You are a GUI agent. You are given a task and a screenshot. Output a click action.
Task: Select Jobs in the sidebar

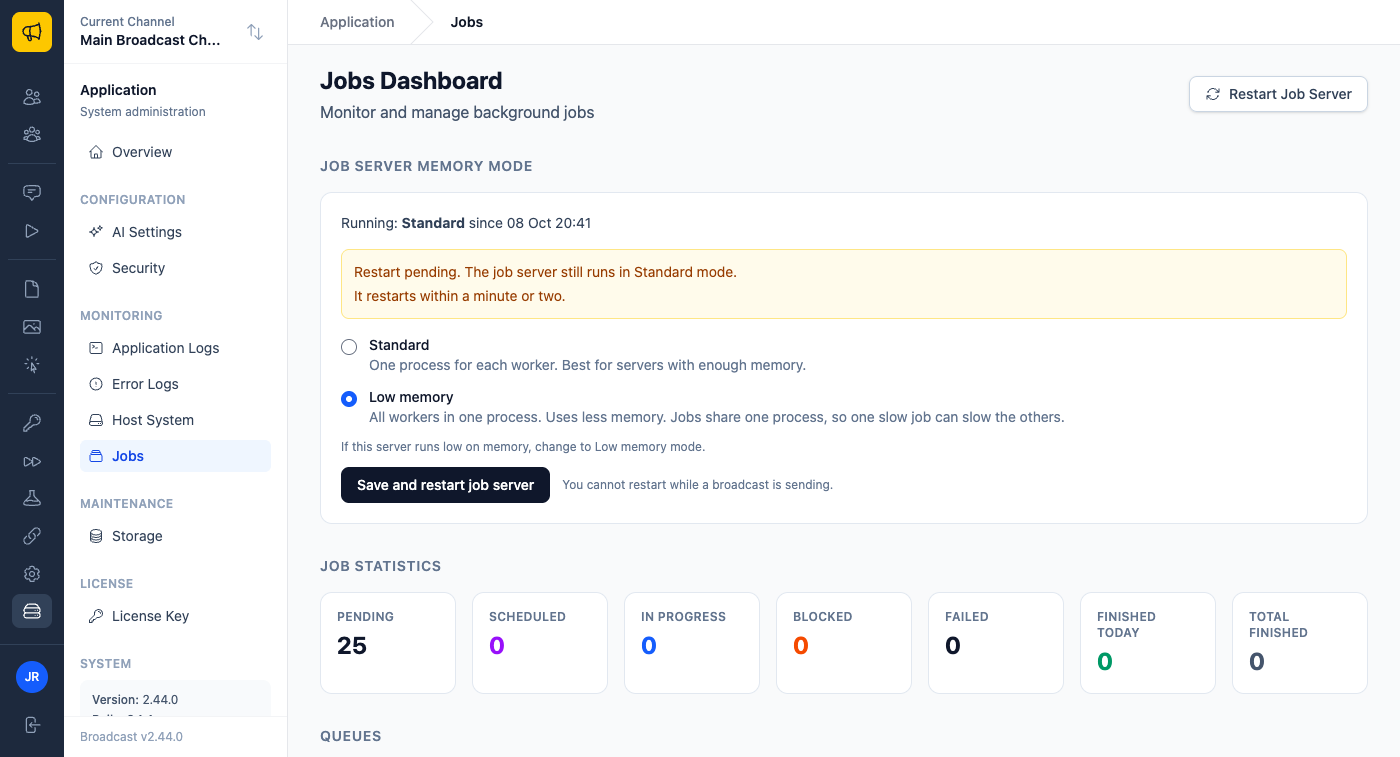(x=175, y=456)
